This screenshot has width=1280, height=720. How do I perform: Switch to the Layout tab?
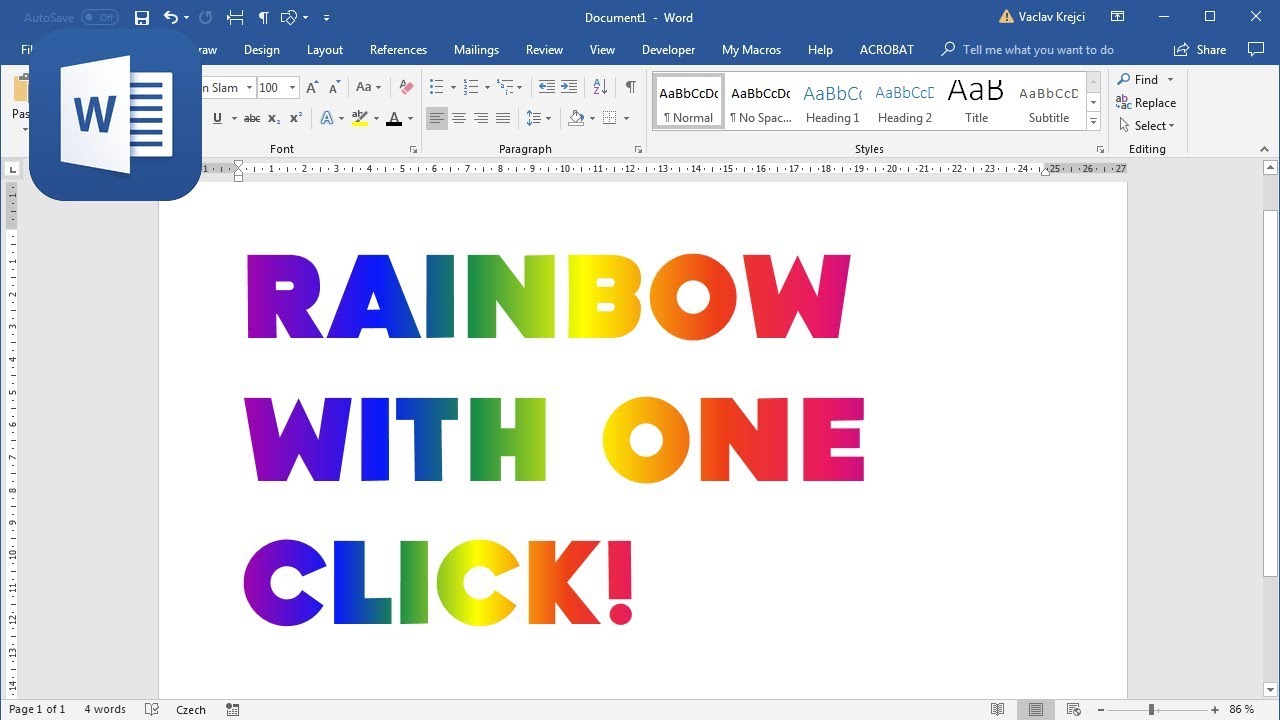pos(325,50)
